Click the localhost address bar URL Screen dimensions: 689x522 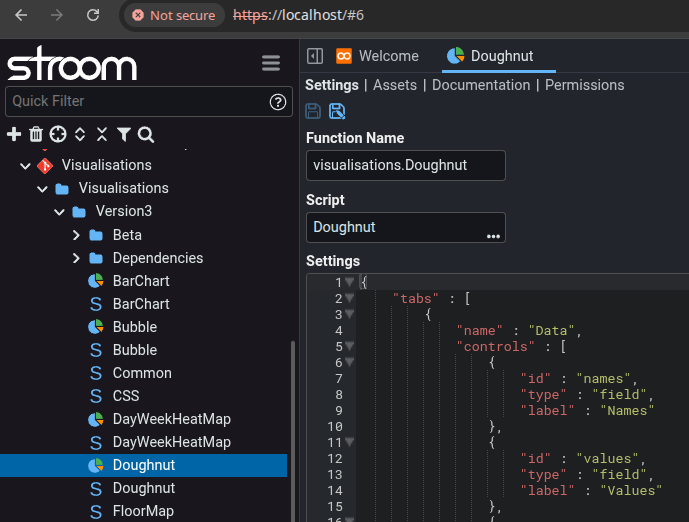(x=298, y=15)
